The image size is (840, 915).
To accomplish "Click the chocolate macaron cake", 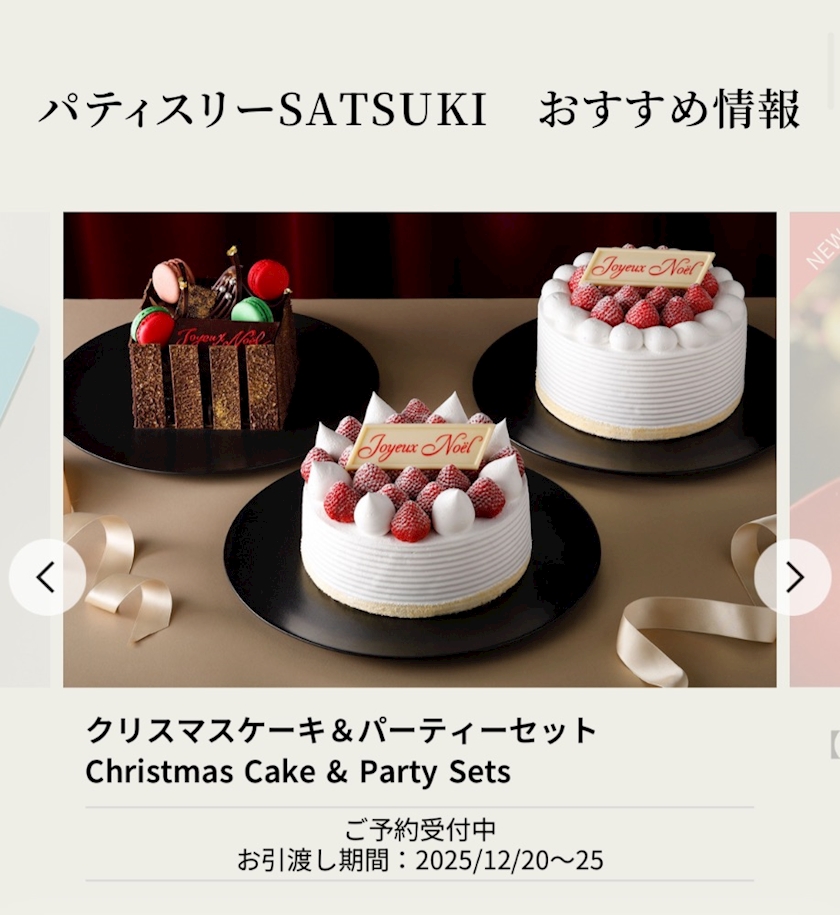I will point(213,341).
